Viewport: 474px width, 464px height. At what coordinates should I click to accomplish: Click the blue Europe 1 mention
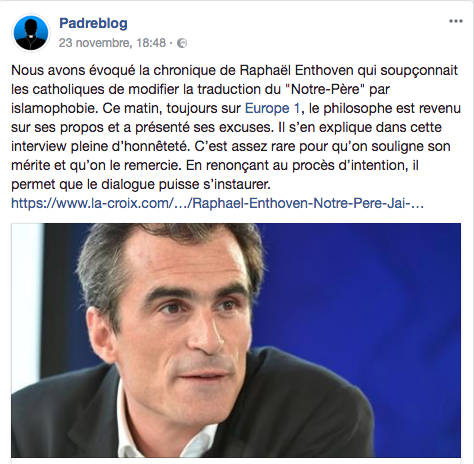click(272, 108)
